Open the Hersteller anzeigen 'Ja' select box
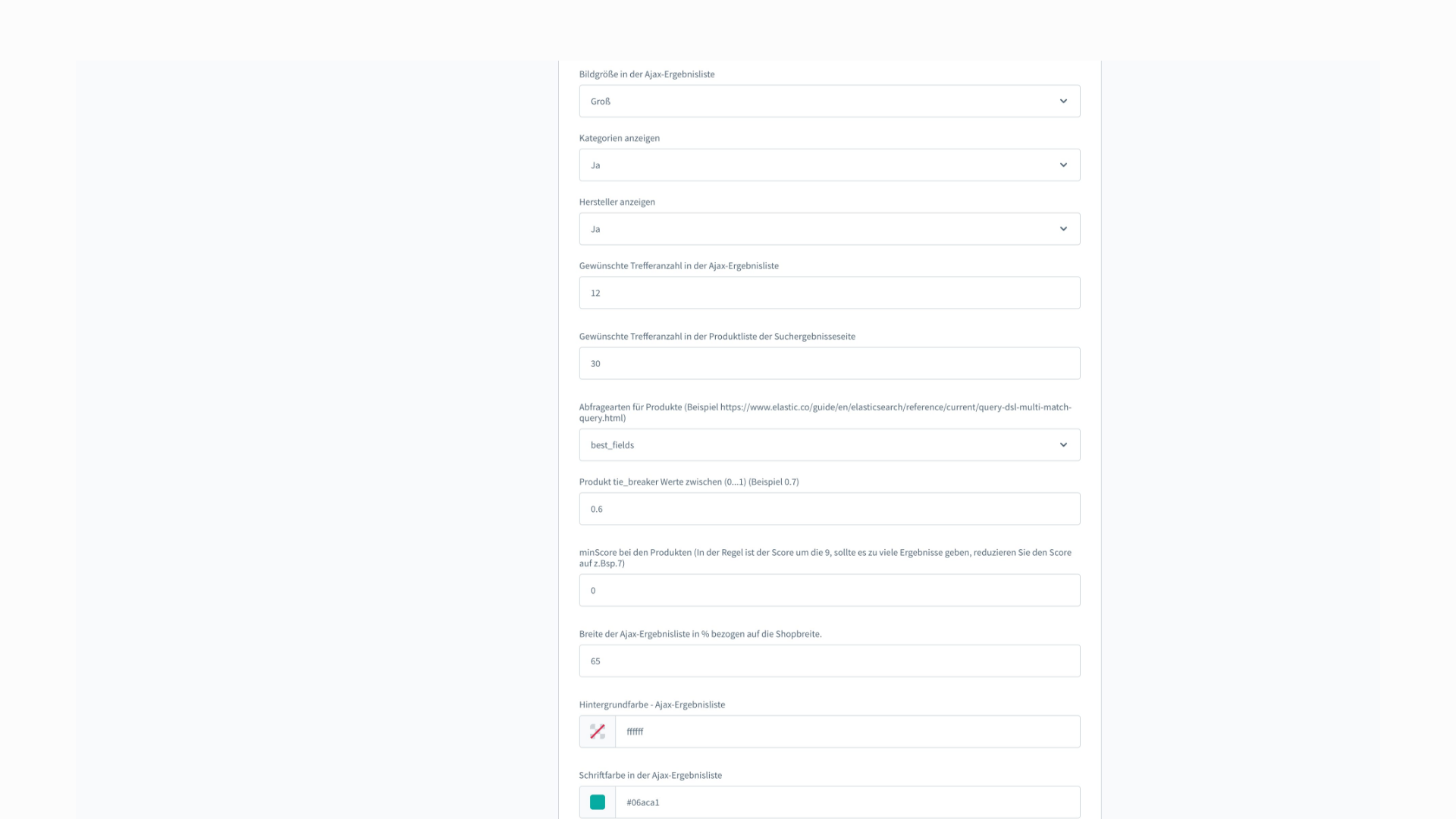The height and width of the screenshot is (819, 1456). click(819, 229)
